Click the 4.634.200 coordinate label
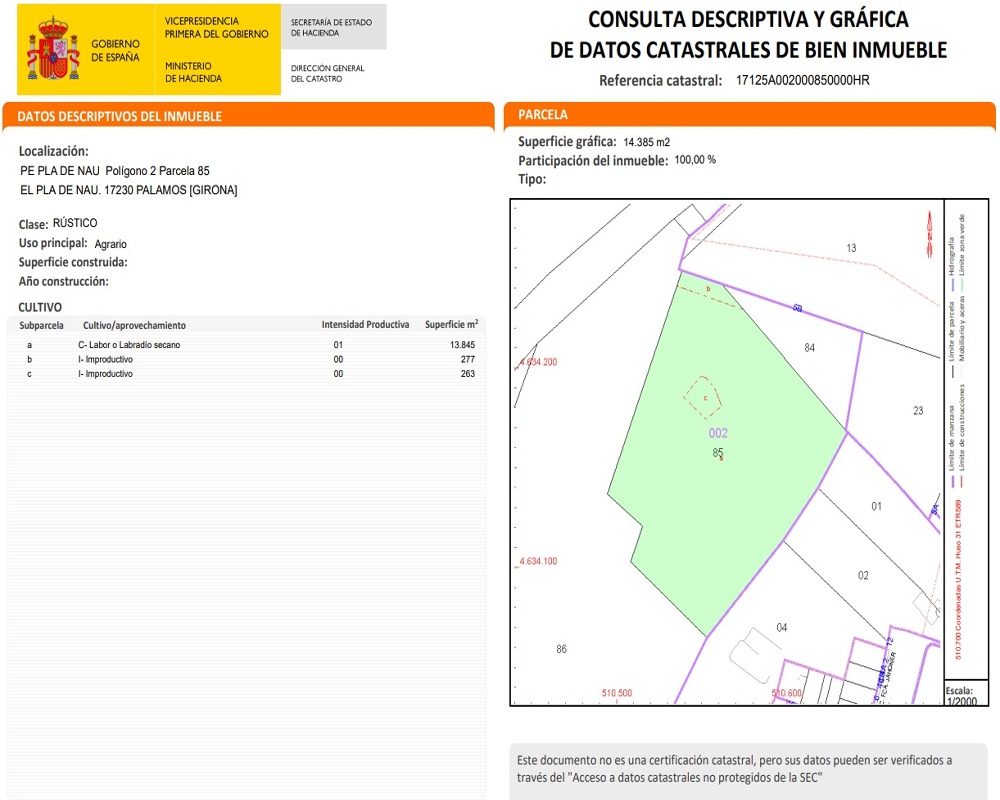The width and height of the screenshot is (1000, 800). 539,362
